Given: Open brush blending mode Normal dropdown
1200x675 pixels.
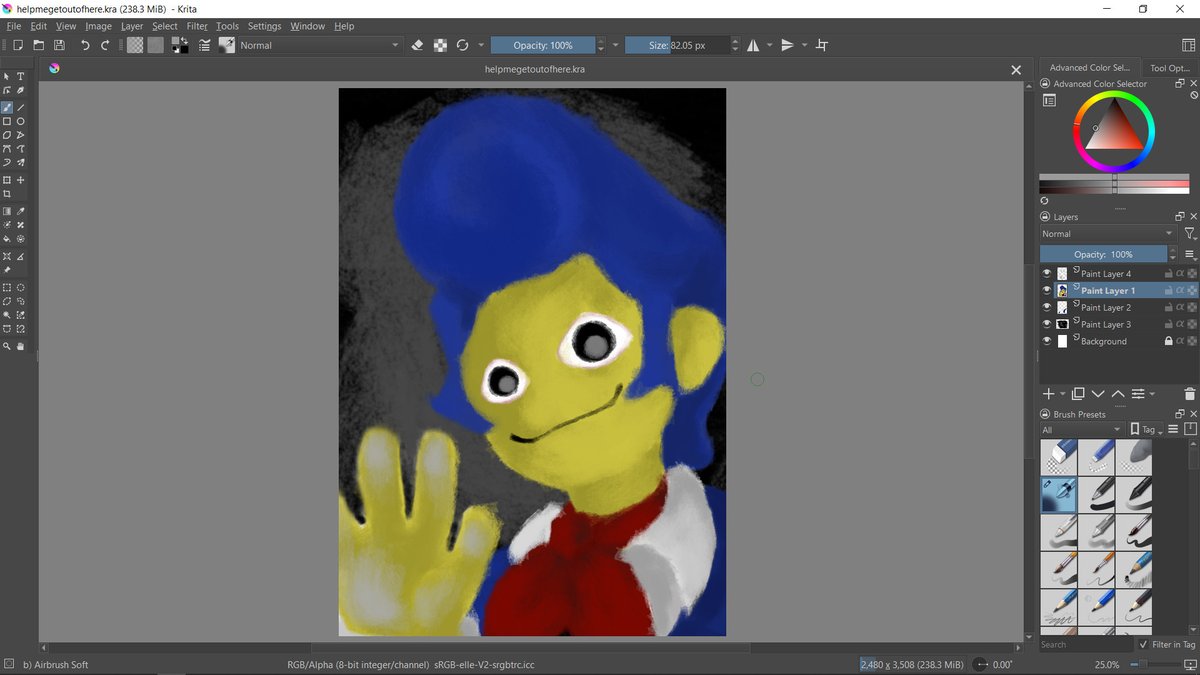Looking at the screenshot, I should 319,45.
